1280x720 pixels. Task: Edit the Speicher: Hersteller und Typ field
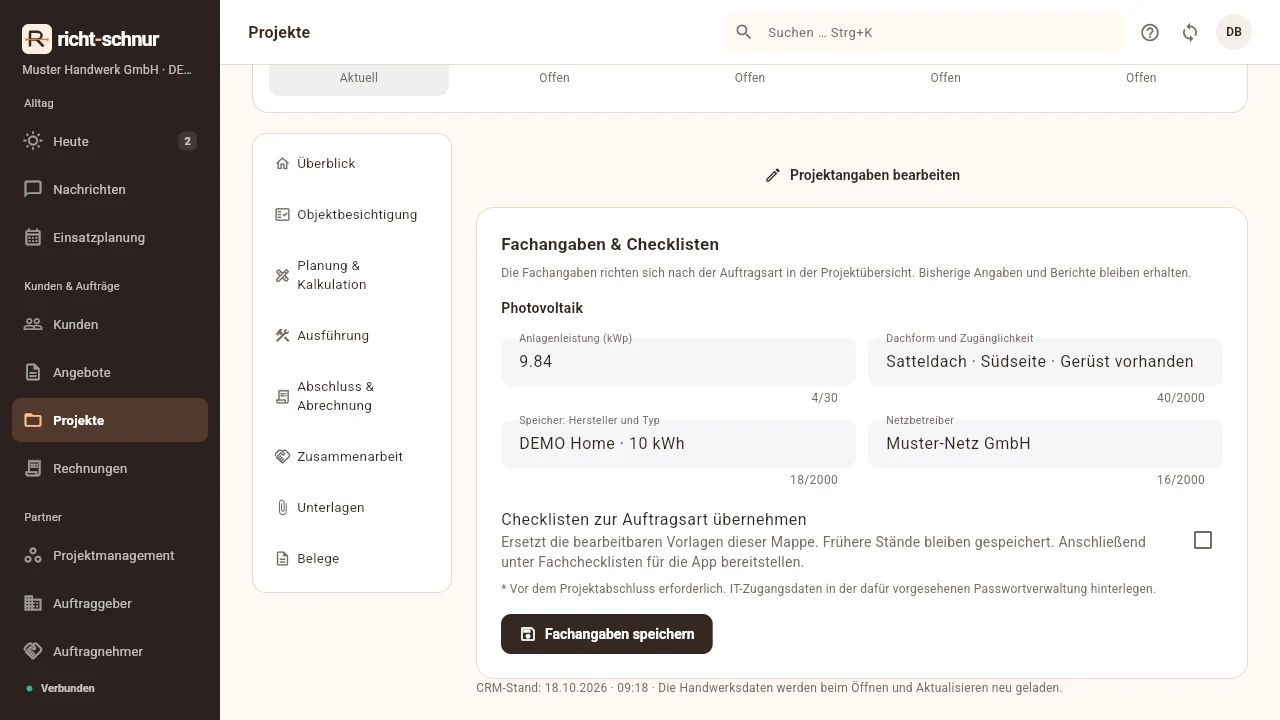(678, 444)
